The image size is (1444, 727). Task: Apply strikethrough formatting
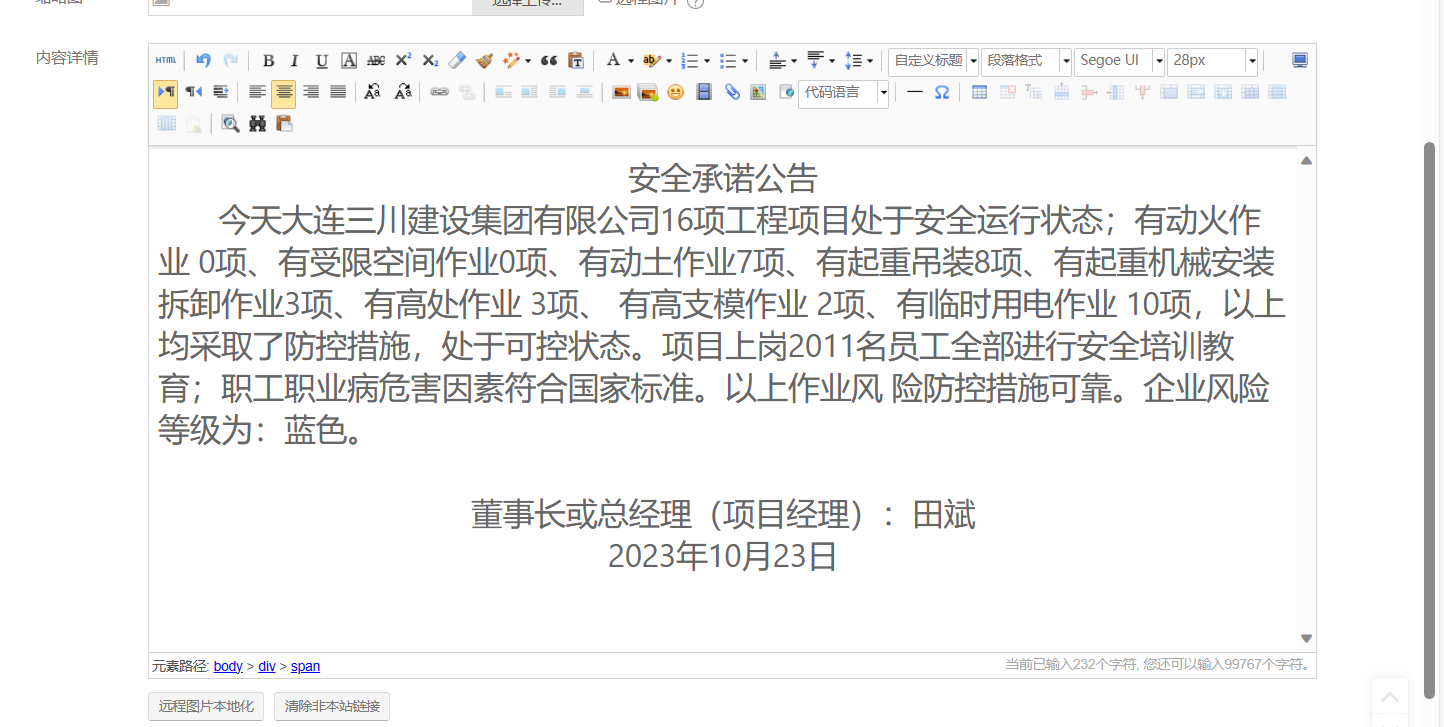tap(376, 61)
